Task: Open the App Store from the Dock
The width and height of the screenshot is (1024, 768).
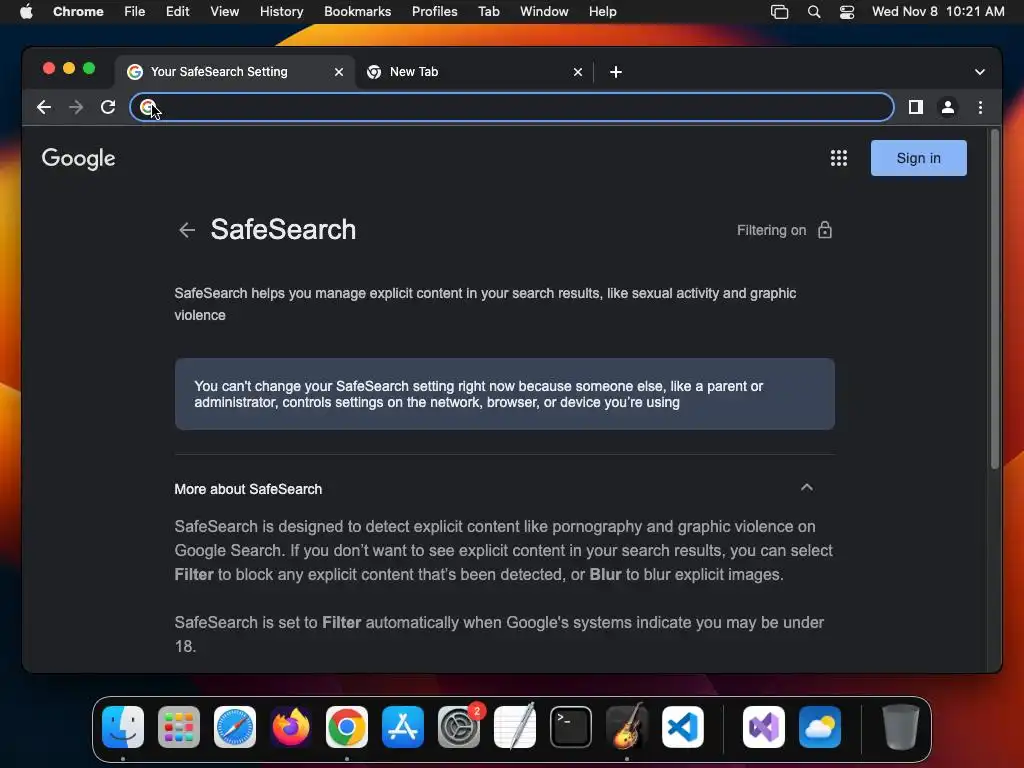Action: [403, 727]
